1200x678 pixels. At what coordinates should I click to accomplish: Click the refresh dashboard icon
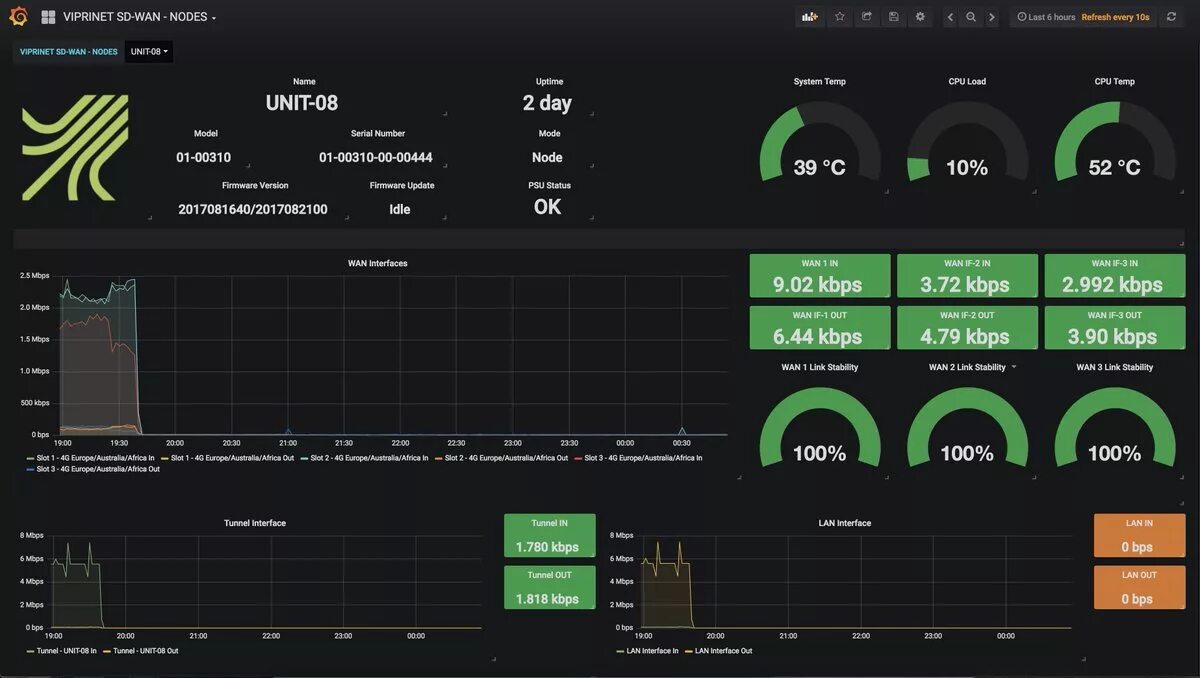(1172, 17)
